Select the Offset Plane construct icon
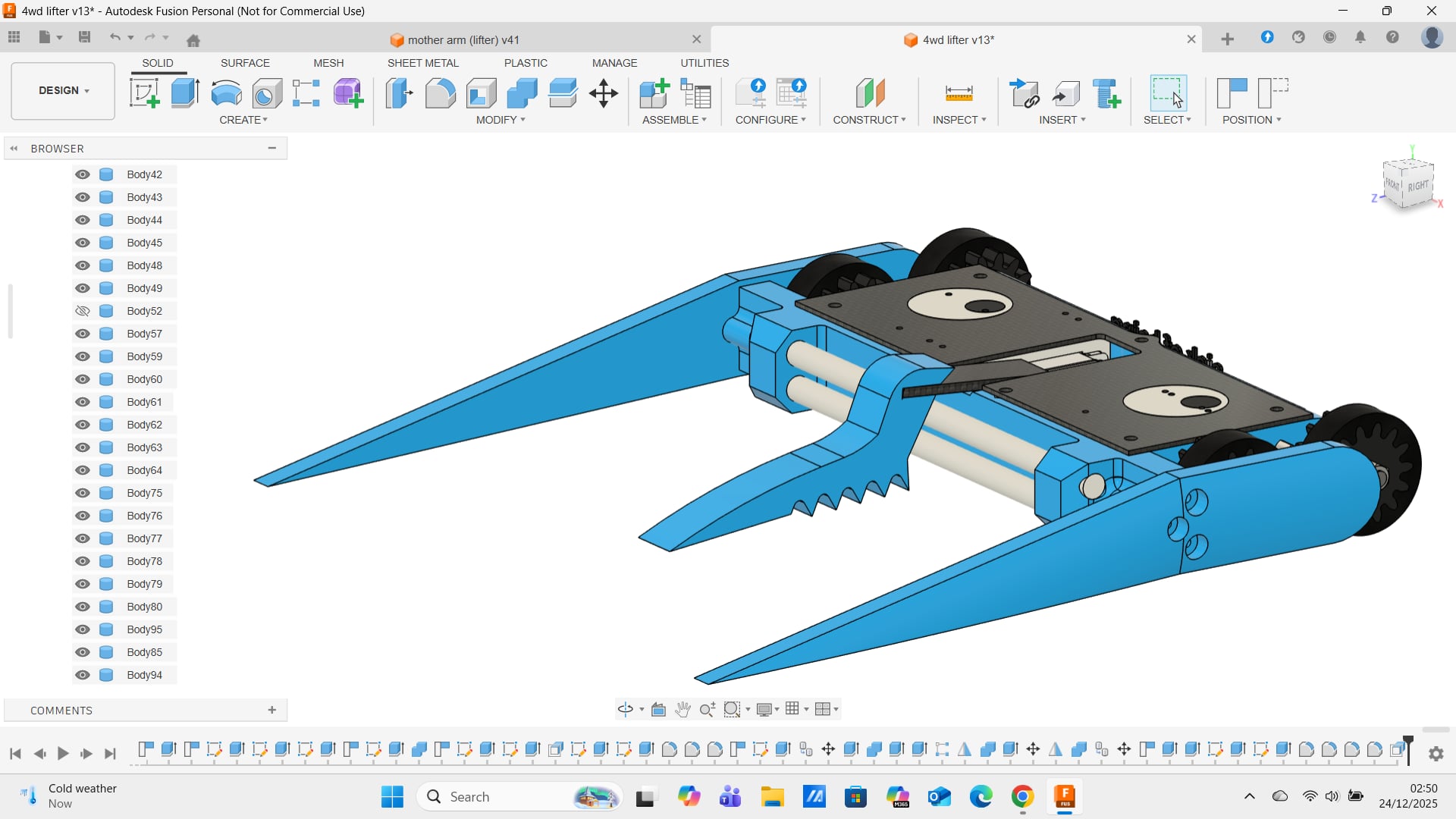Viewport: 1456px width, 819px height. [870, 93]
